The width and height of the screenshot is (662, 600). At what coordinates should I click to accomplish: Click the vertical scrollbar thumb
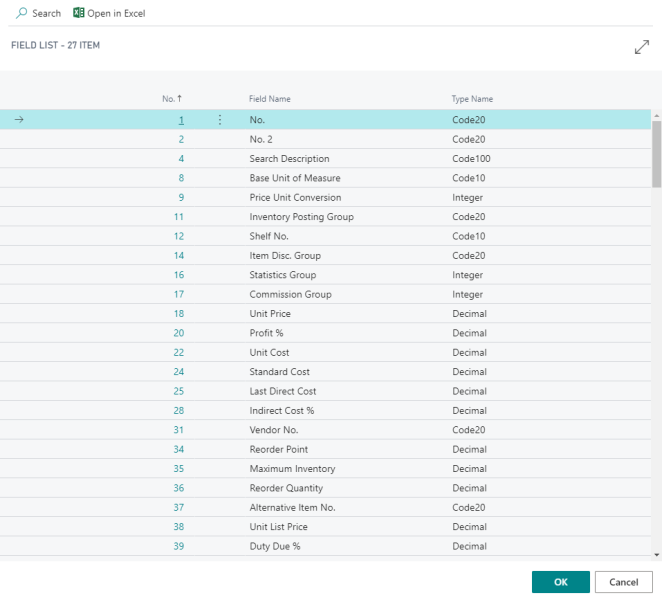pos(657,154)
